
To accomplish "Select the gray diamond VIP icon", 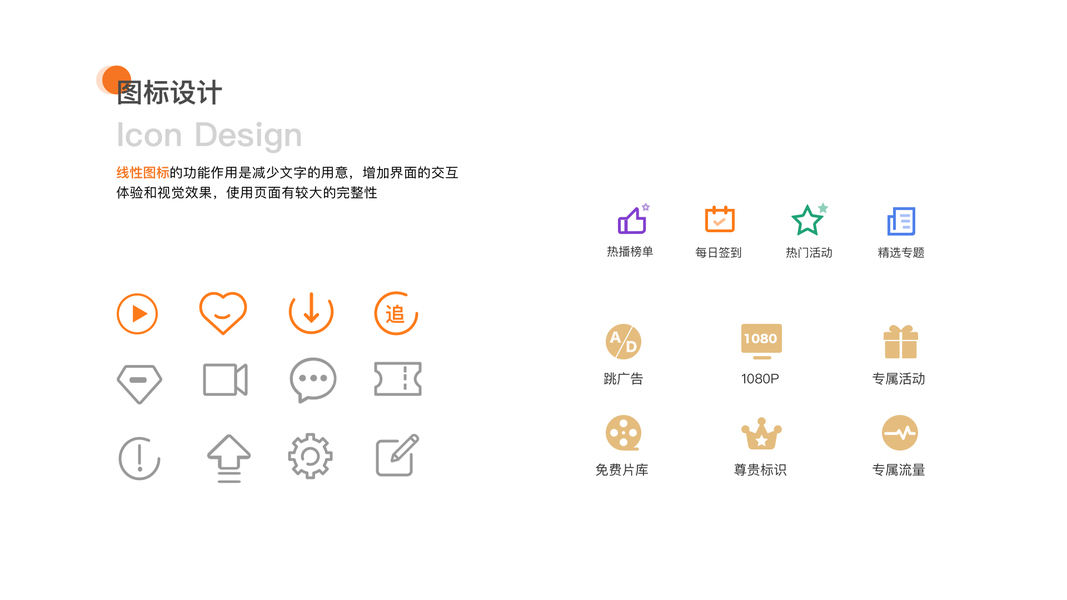I will coord(139,384).
